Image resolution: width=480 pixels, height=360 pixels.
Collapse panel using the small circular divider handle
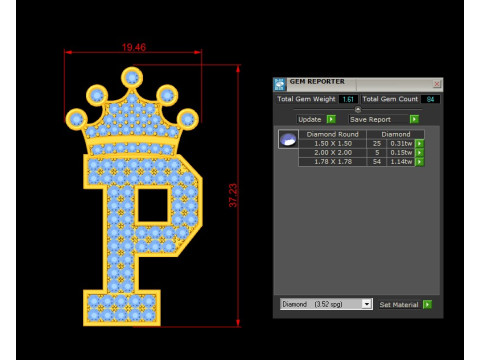(x=358, y=109)
